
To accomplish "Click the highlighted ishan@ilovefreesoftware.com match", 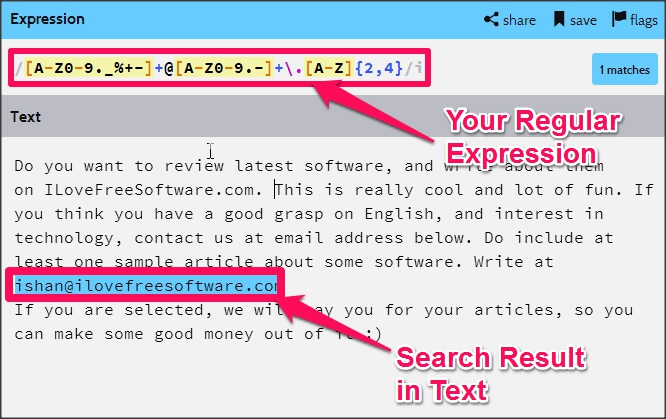I will pyautogui.click(x=146, y=286).
